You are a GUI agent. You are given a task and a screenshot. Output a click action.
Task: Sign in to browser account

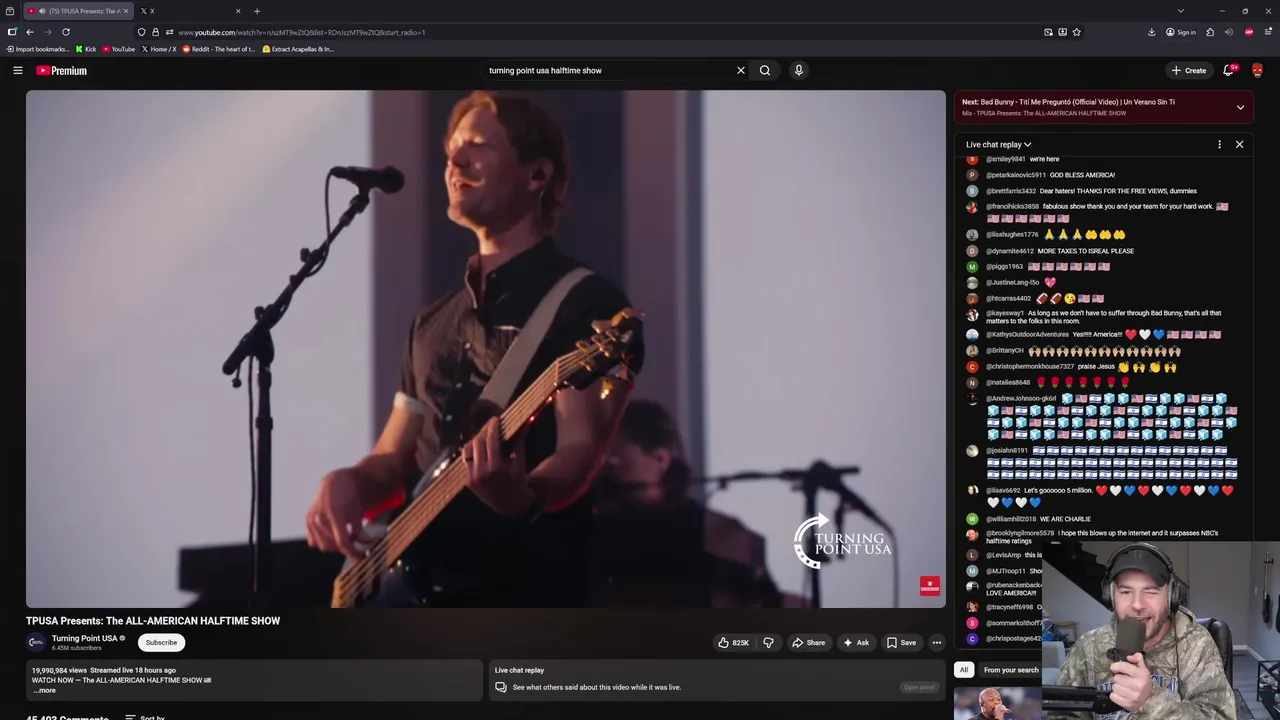(1180, 32)
